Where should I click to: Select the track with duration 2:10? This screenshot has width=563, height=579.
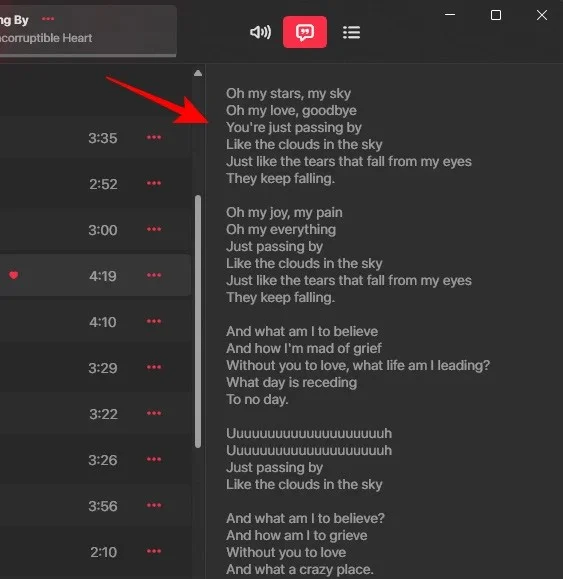(x=95, y=552)
